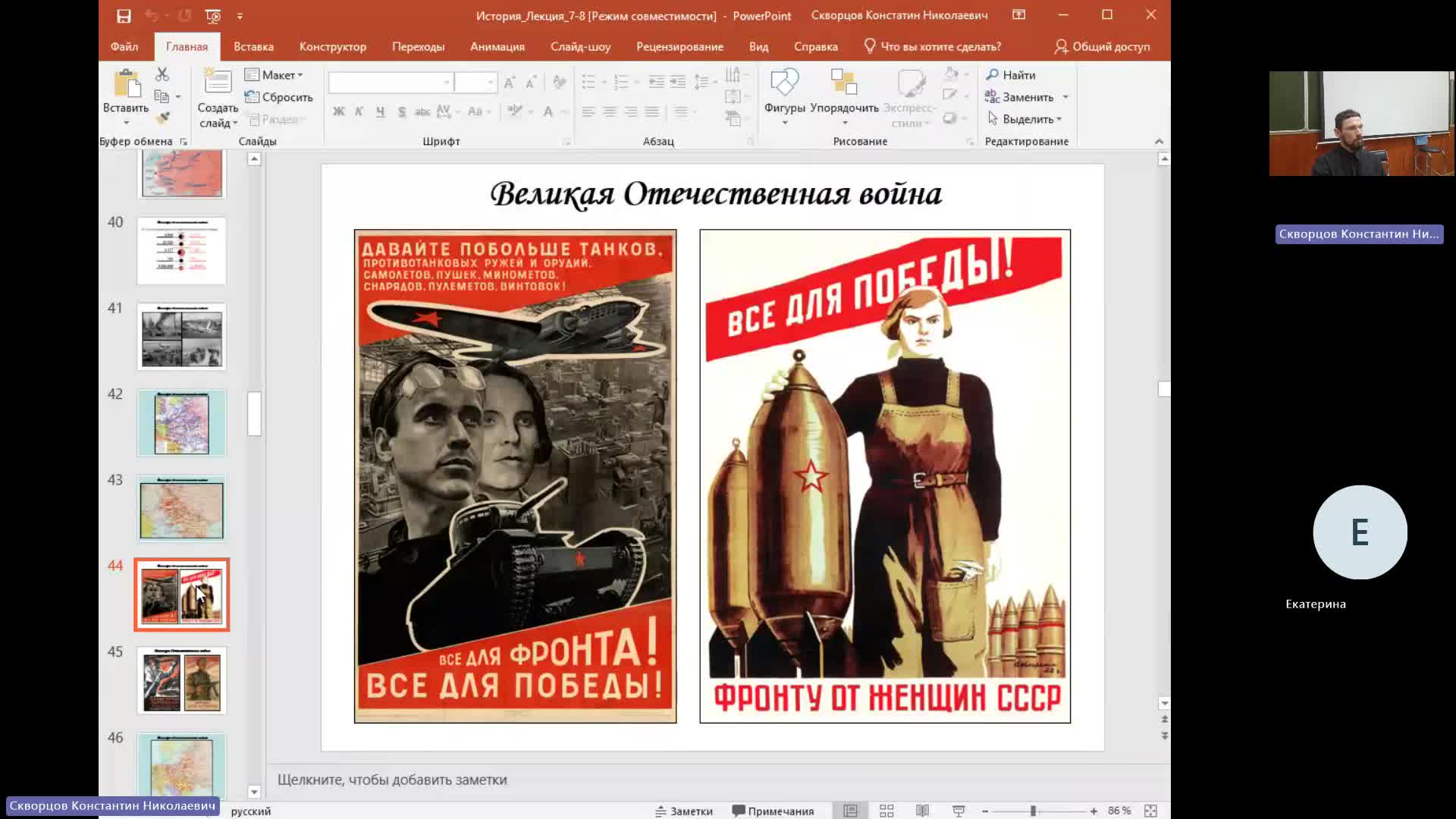
Task: Switch to the Конструктор tab
Action: [333, 46]
